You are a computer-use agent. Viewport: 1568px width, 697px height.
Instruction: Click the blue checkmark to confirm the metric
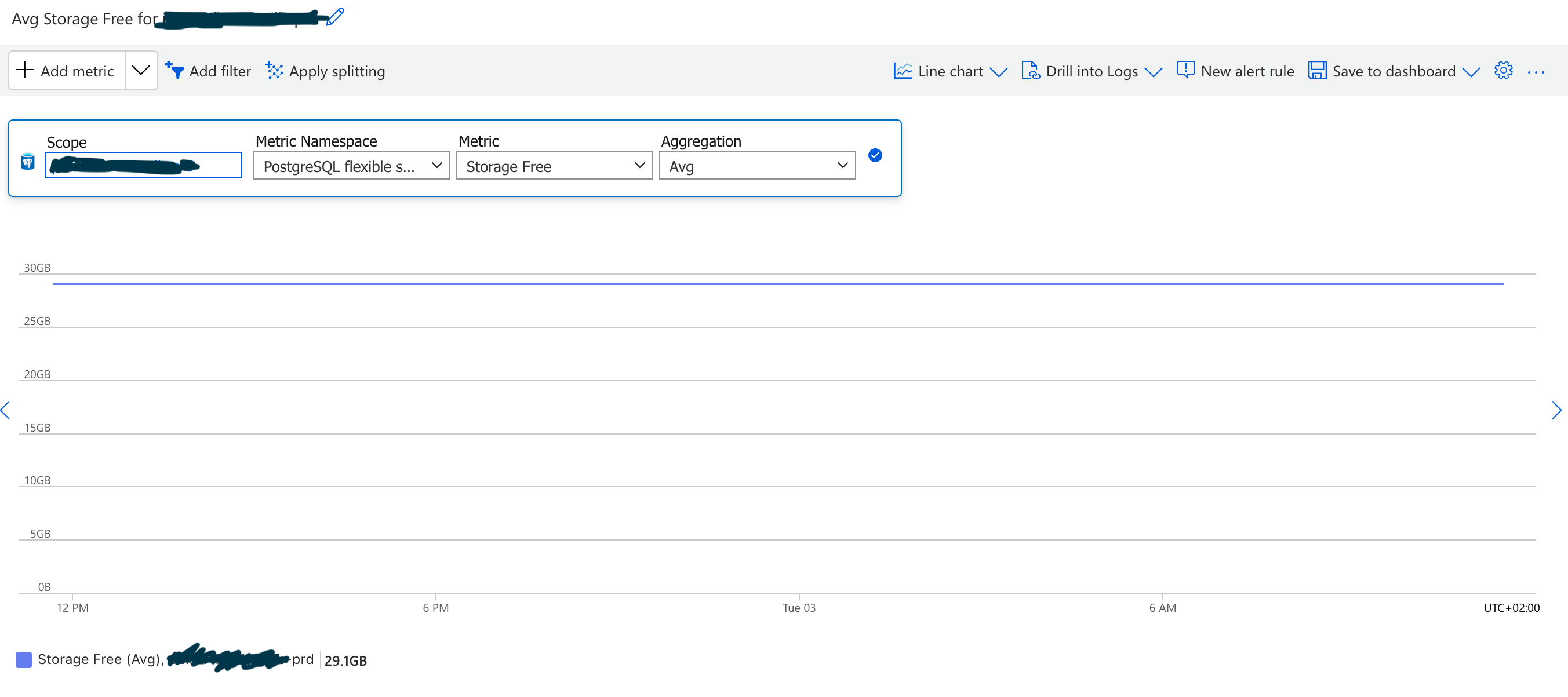(875, 156)
